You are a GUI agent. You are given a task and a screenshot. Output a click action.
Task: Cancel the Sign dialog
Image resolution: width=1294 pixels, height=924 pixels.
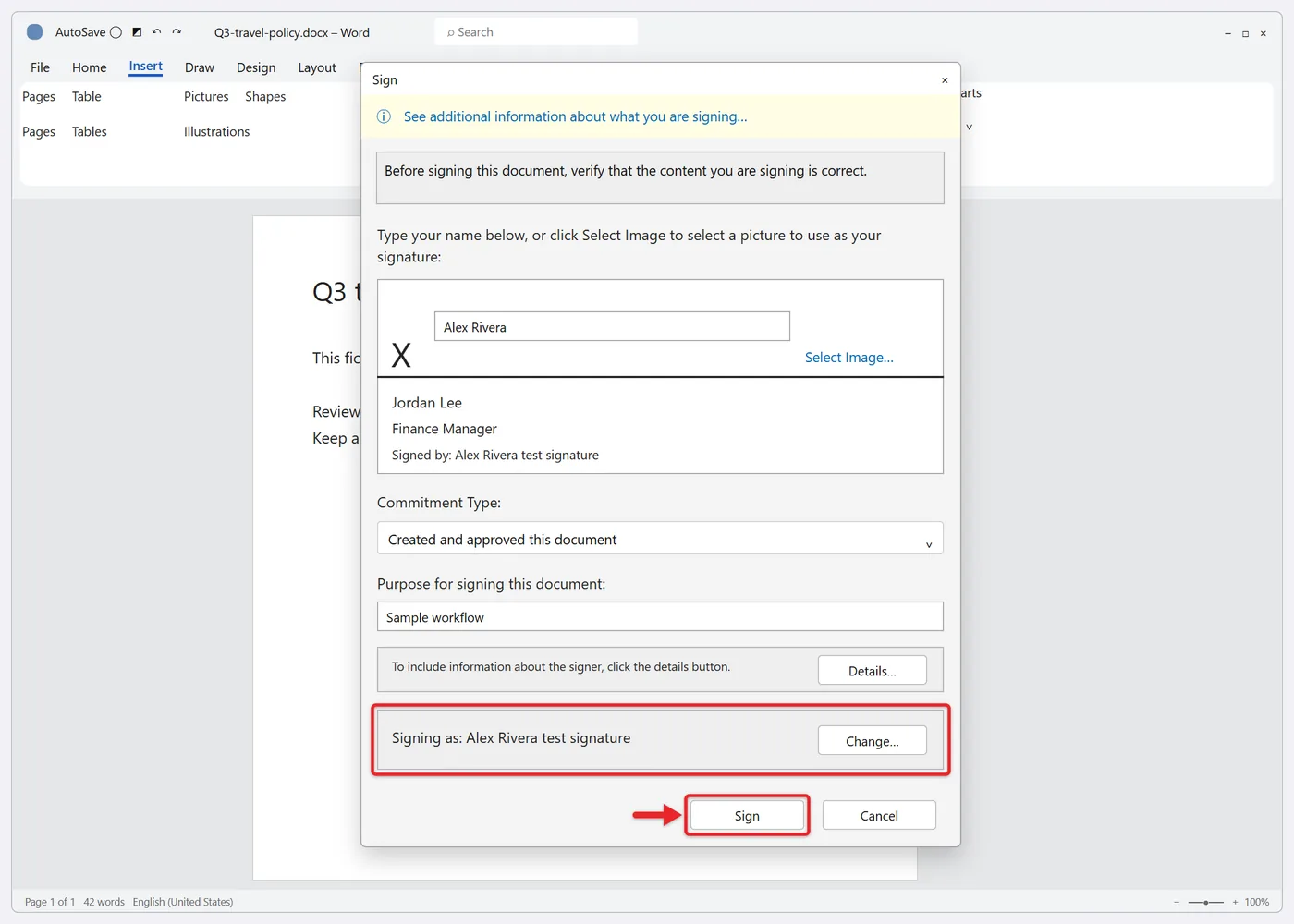(x=879, y=815)
